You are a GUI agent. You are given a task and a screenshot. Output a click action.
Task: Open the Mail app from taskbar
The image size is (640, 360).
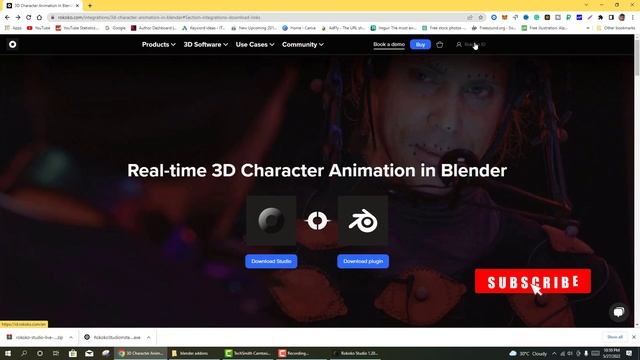click(x=89, y=353)
